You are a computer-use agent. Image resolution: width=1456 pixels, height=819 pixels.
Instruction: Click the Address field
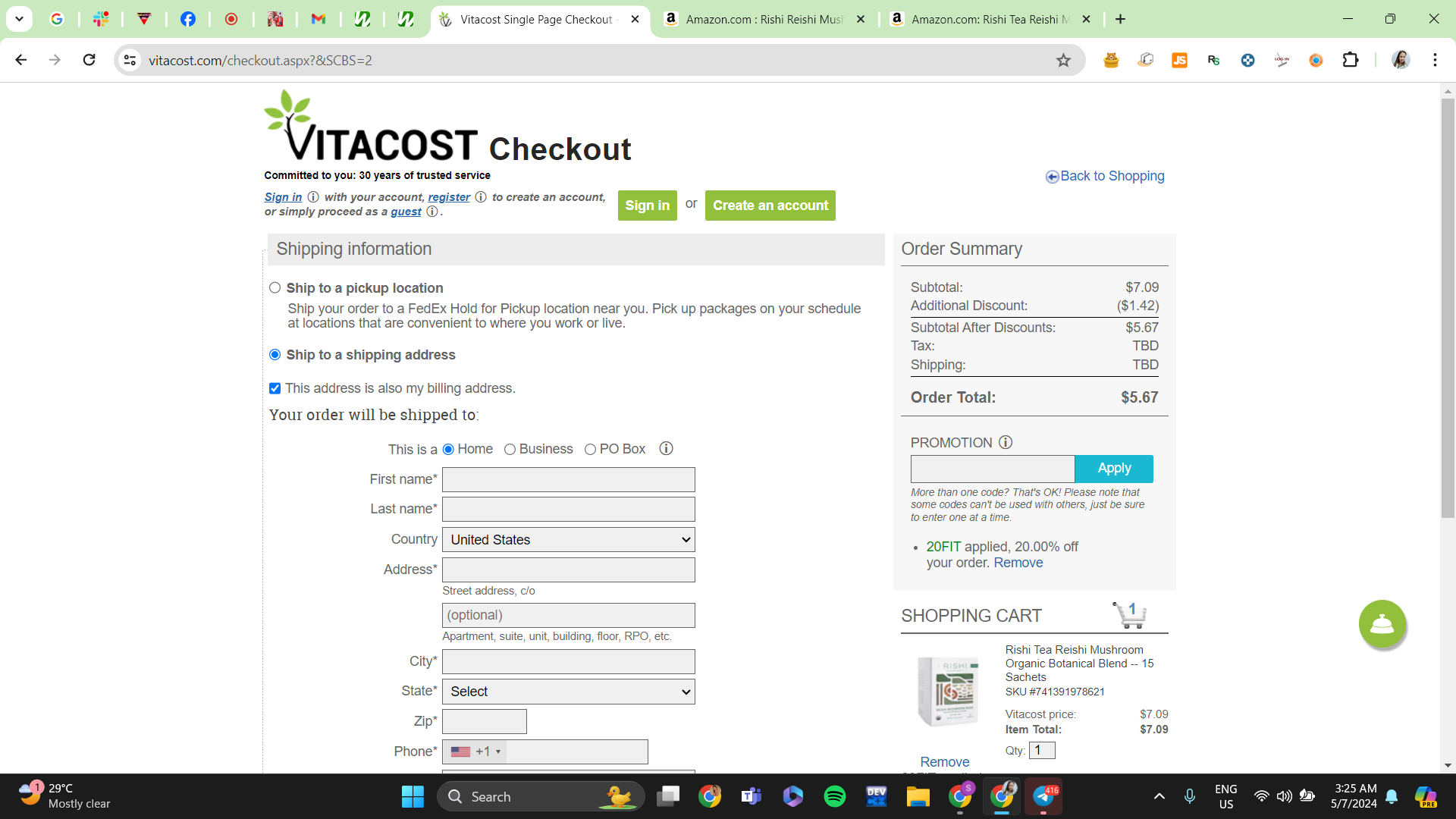tap(569, 570)
